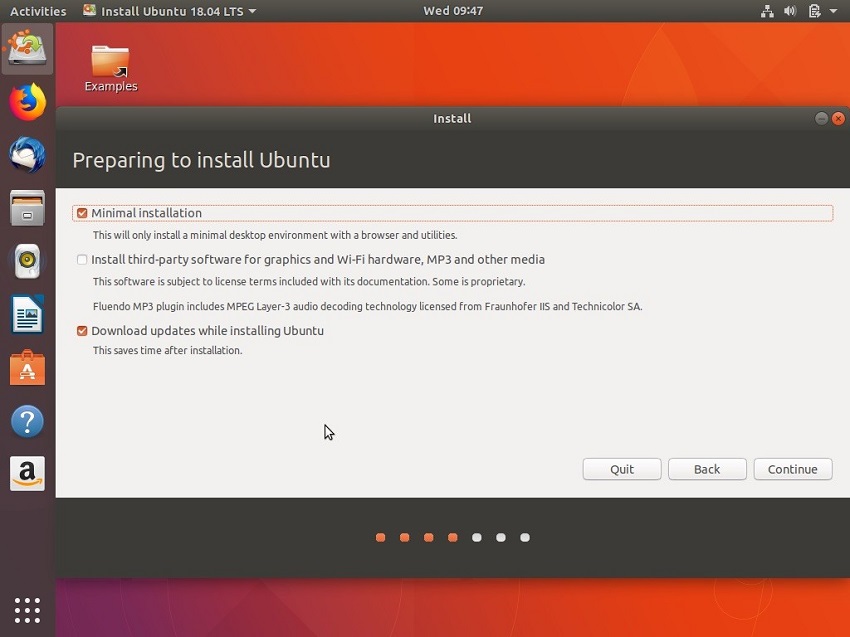Open LibreOffice Writer from the dock
This screenshot has height=637, width=850.
pos(27,316)
